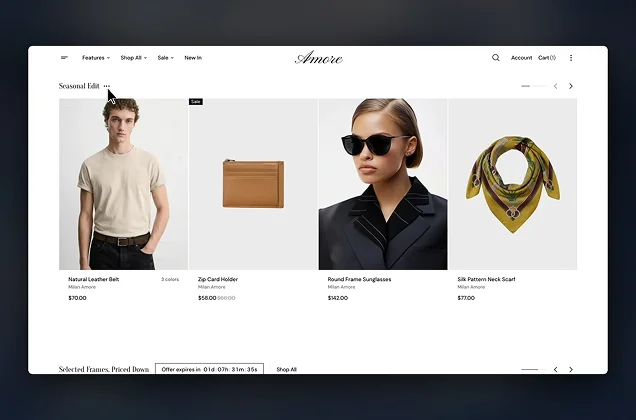636x420 pixels.
Task: Open Cart (1)
Action: click(547, 58)
